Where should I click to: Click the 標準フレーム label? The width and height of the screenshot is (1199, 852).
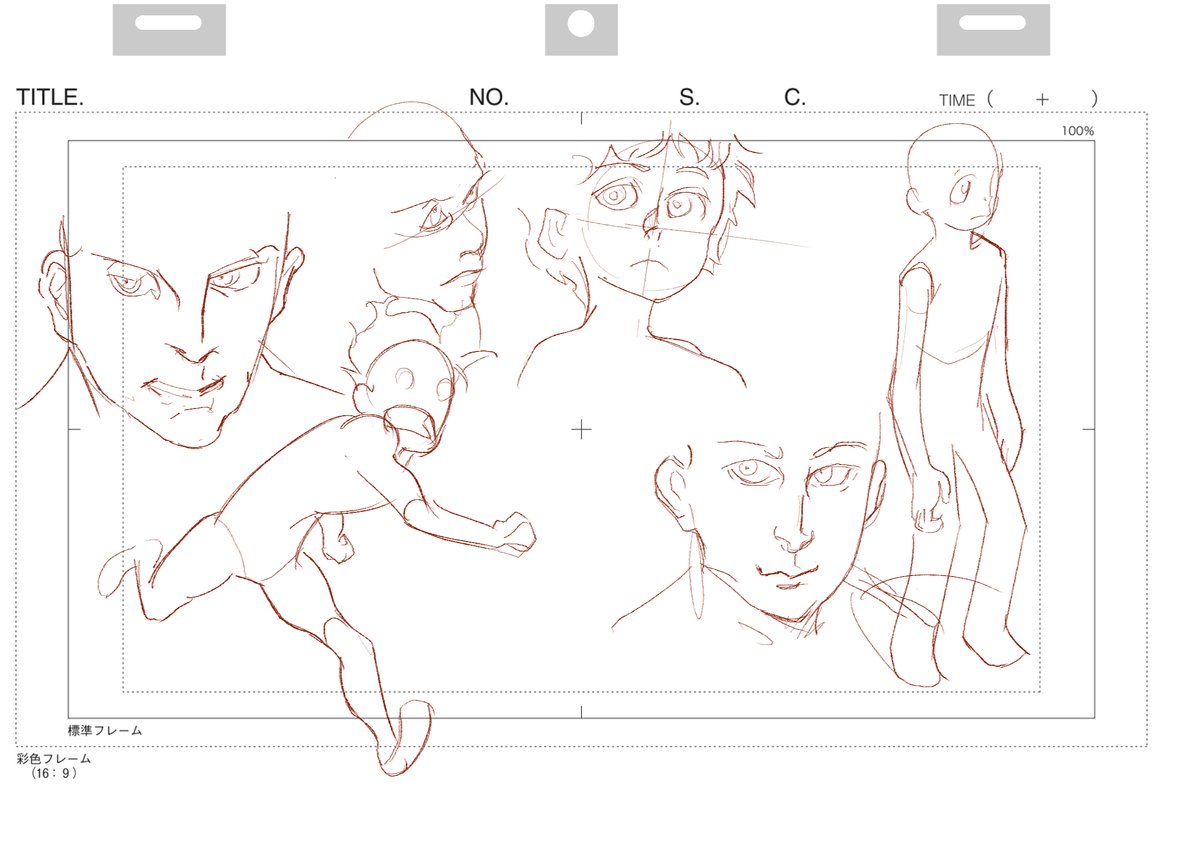[105, 730]
